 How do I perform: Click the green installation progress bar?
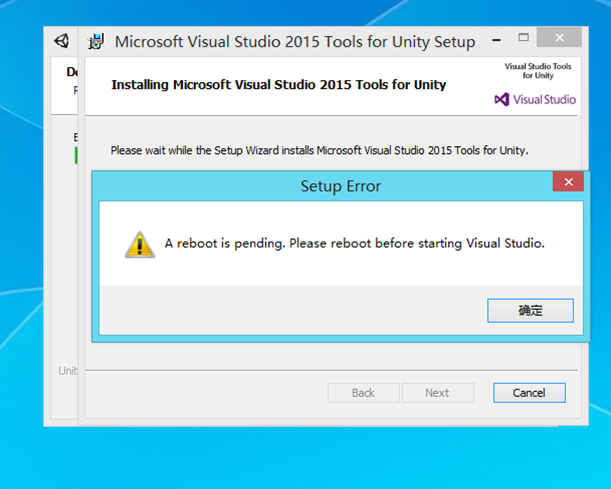(76, 156)
